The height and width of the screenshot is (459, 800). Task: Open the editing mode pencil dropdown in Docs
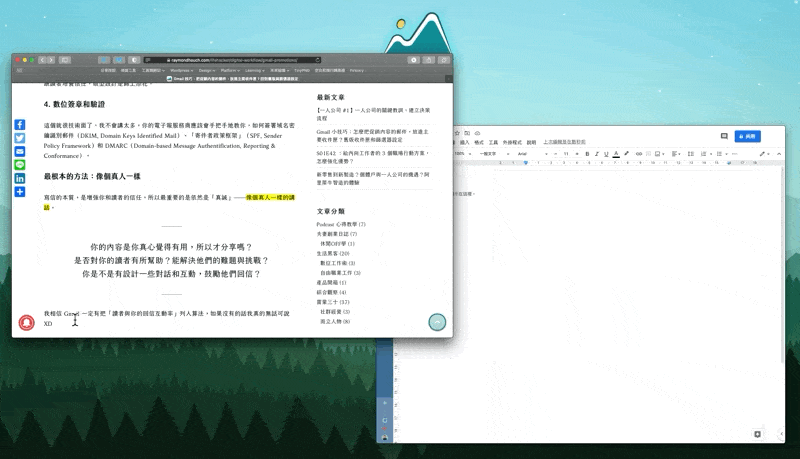[x=764, y=154]
